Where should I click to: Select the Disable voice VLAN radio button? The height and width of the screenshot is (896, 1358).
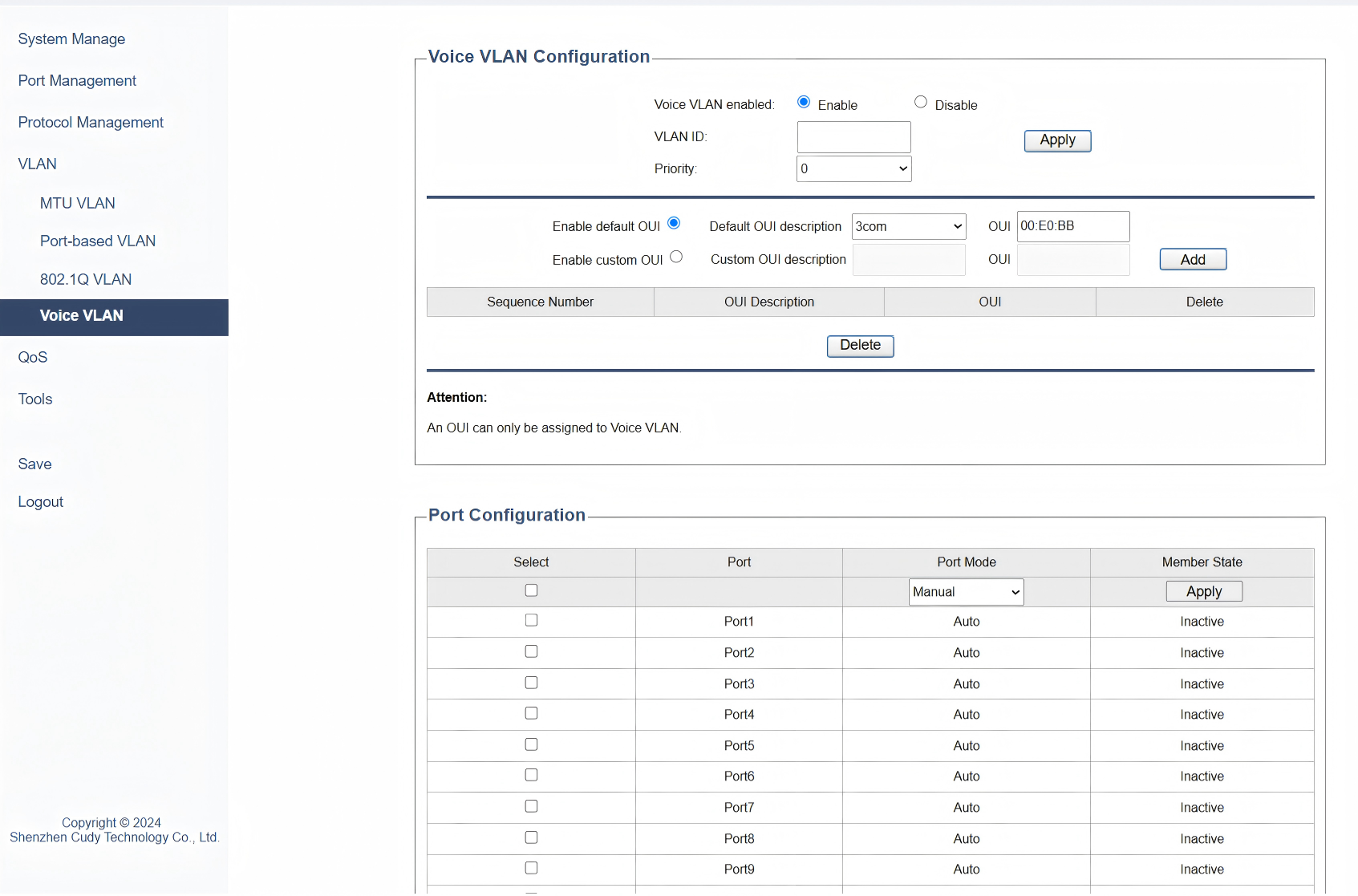coord(920,102)
